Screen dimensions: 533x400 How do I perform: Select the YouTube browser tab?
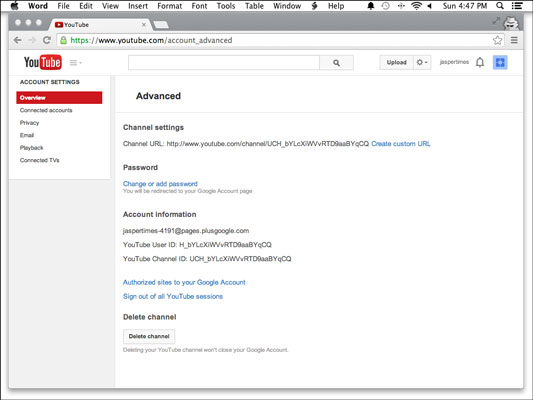coord(100,24)
